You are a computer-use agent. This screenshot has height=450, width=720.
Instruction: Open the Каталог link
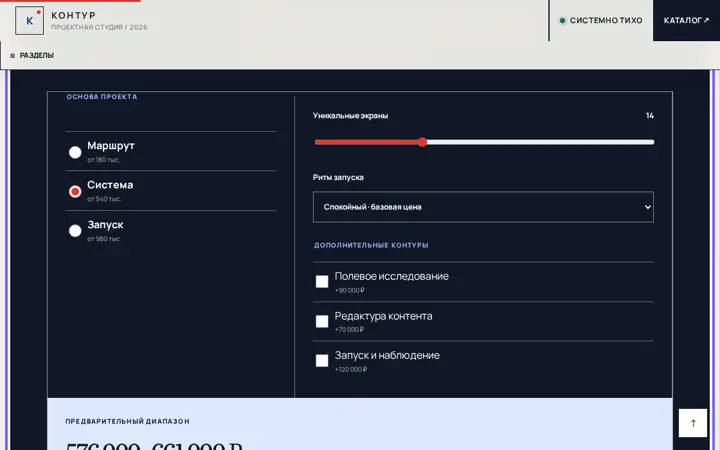tap(686, 21)
